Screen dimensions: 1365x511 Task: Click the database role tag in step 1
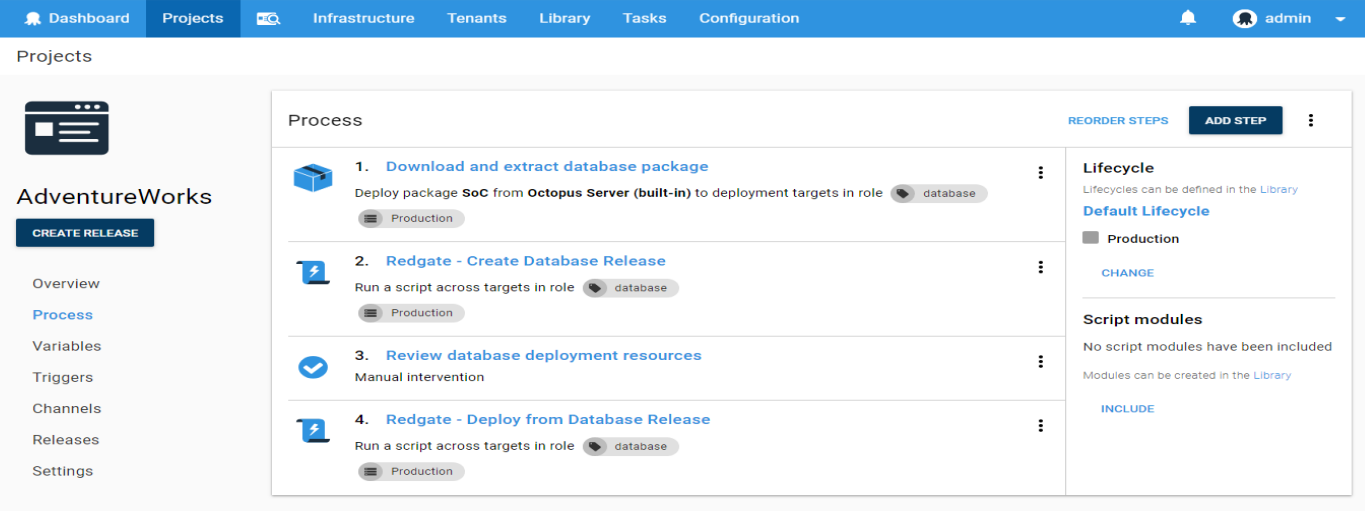point(938,194)
